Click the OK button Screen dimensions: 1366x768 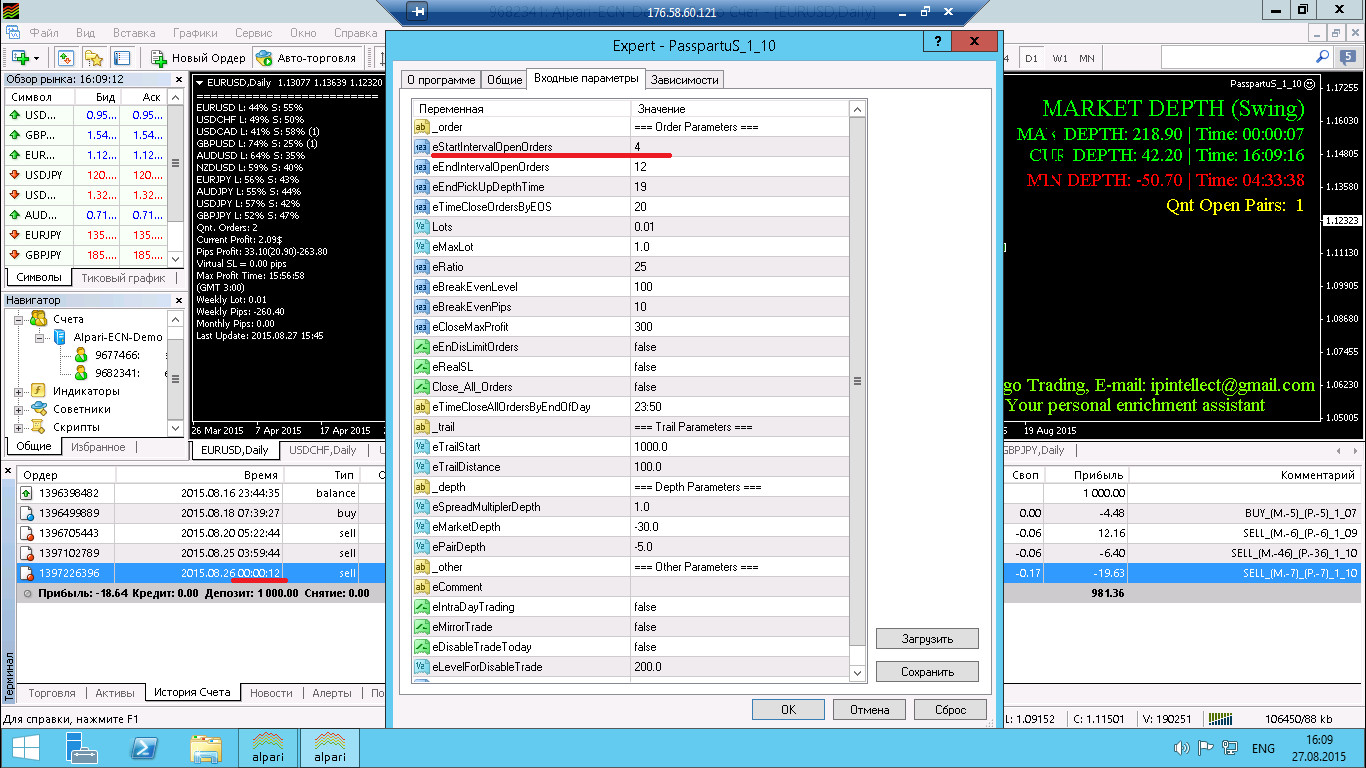coord(789,709)
